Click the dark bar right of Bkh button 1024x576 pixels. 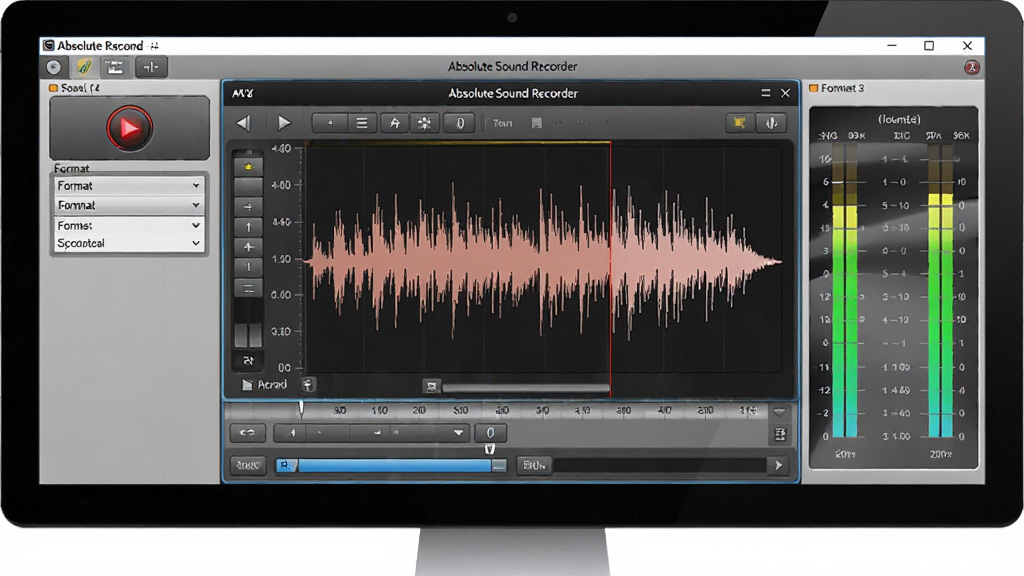tap(660, 466)
